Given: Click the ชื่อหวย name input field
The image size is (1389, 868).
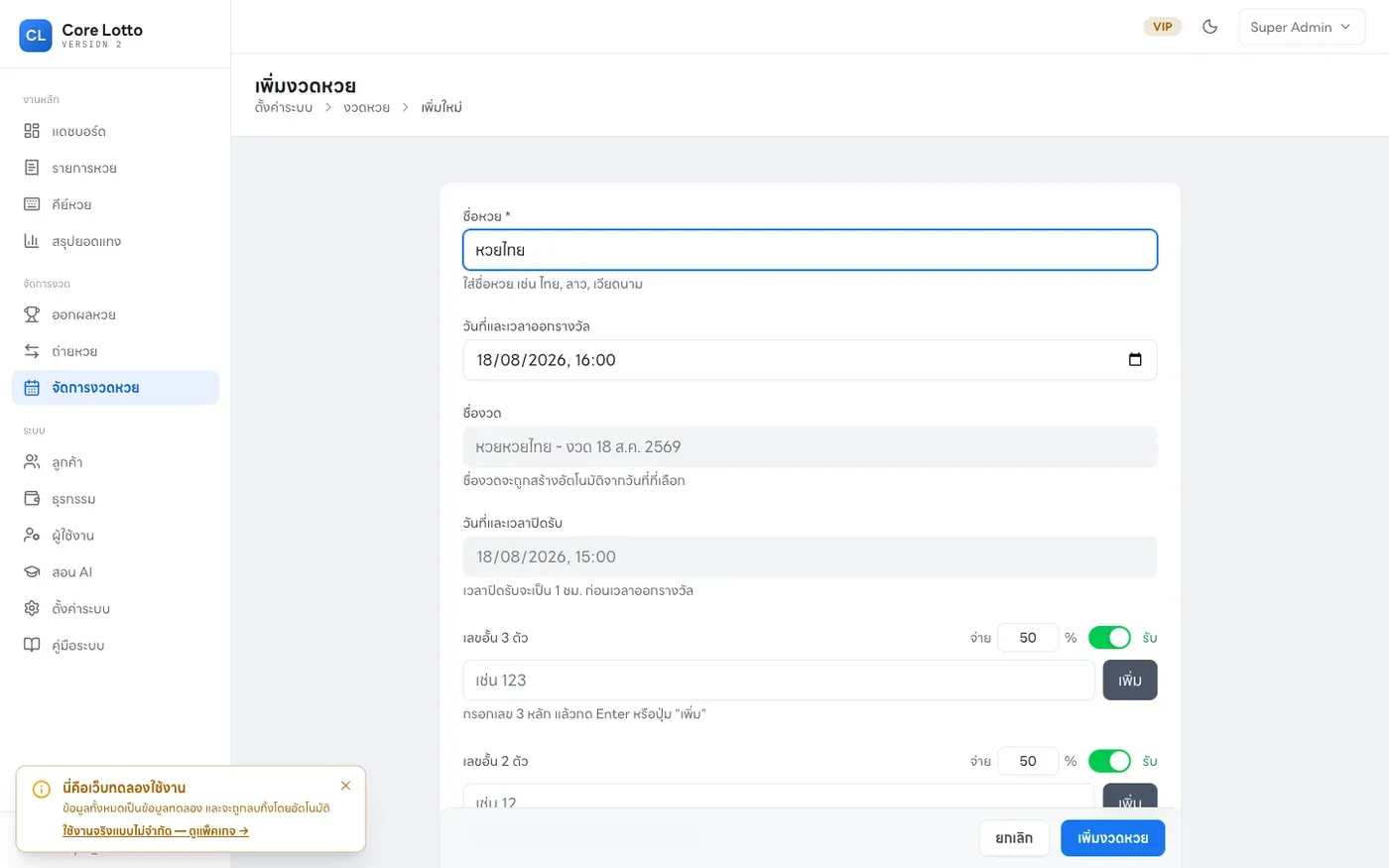Looking at the screenshot, I should coord(810,250).
